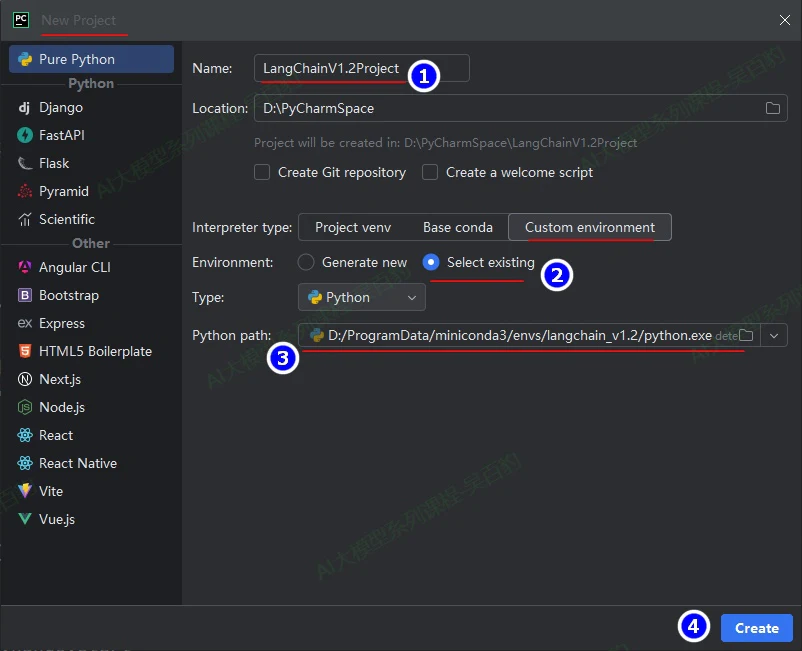The height and width of the screenshot is (651, 802).
Task: Choose the React Native project icon
Action: coord(25,463)
